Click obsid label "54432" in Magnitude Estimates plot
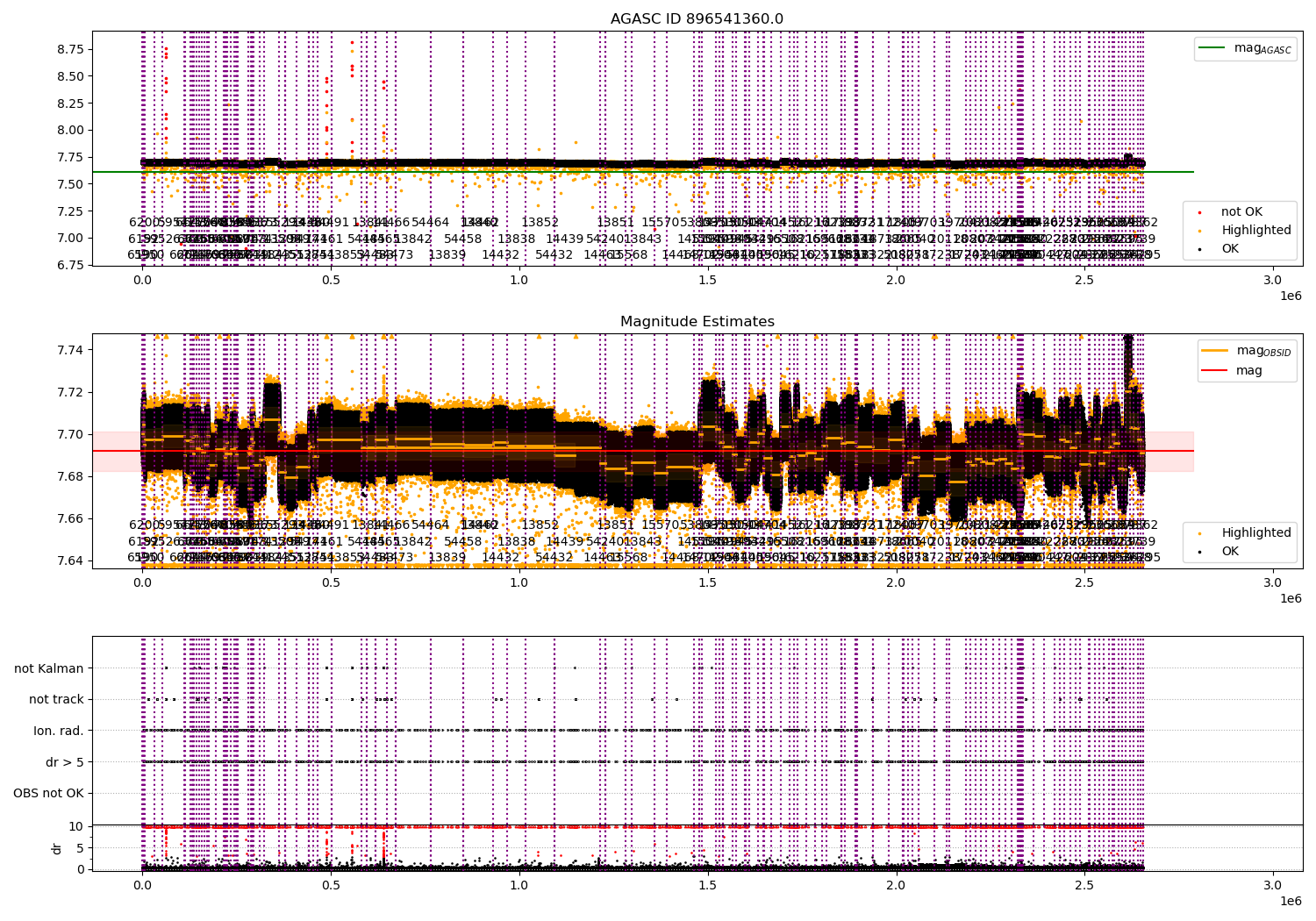 554,557
